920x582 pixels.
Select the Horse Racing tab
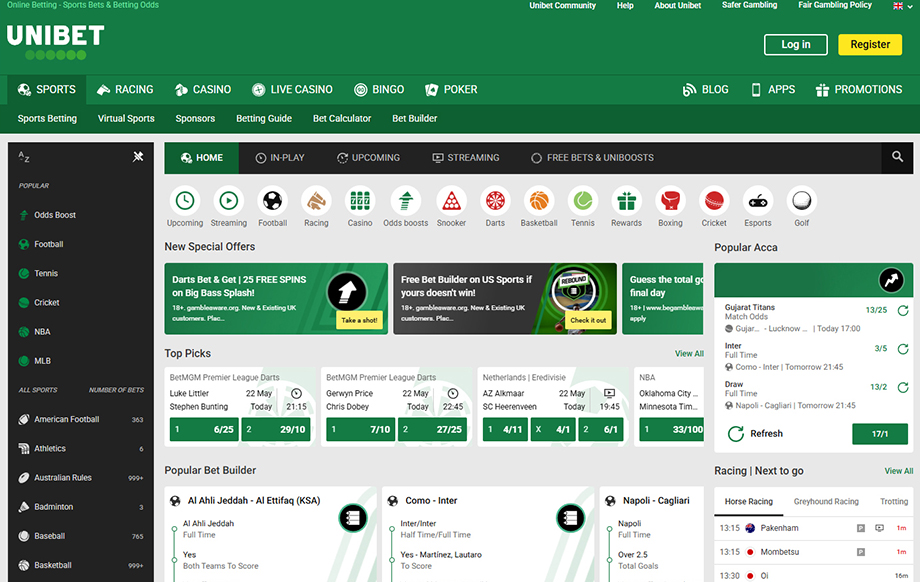749,502
